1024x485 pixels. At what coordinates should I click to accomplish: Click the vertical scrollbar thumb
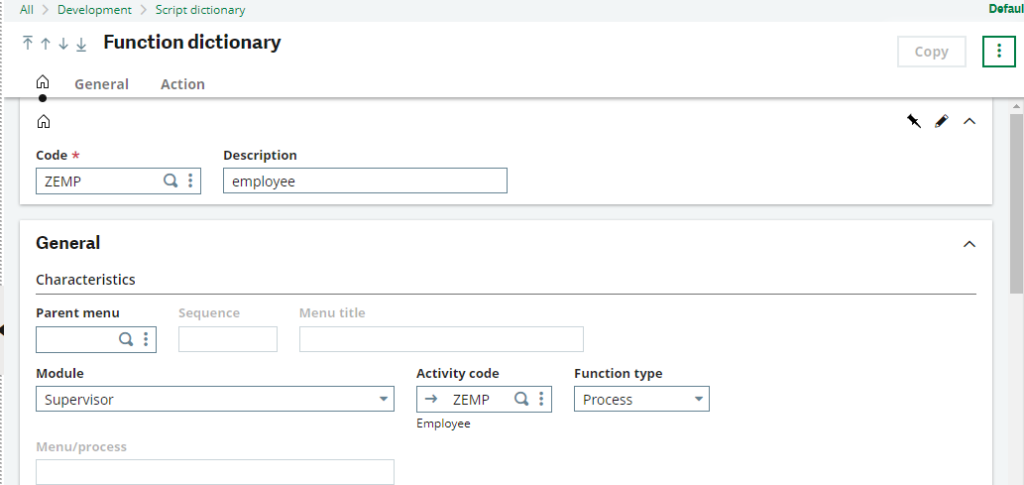(x=1016, y=202)
